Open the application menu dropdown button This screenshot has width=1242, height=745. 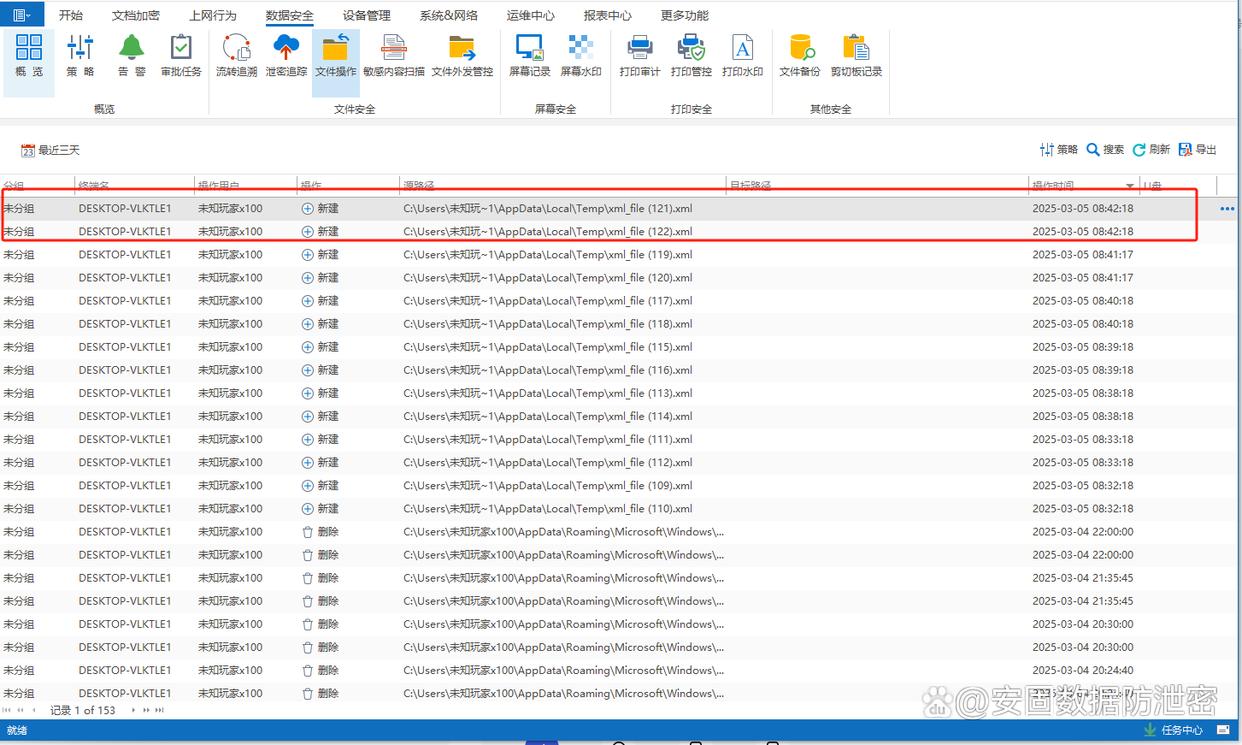21,15
